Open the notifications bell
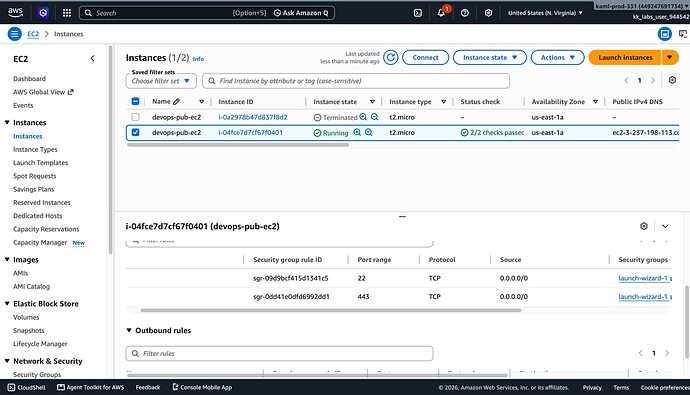Image resolution: width=690 pixels, height=395 pixels. 441,13
